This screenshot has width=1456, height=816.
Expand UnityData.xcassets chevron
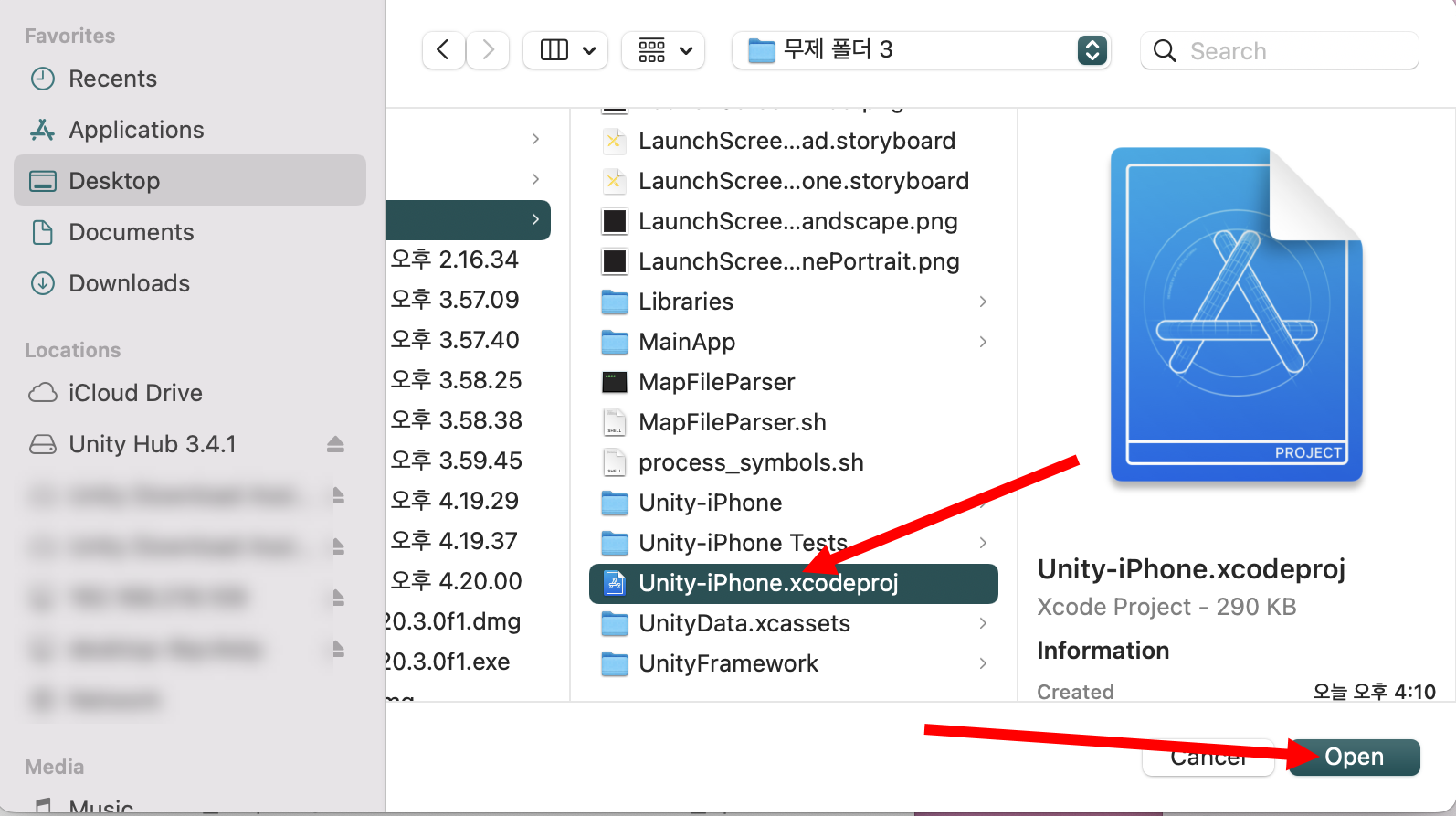click(983, 623)
